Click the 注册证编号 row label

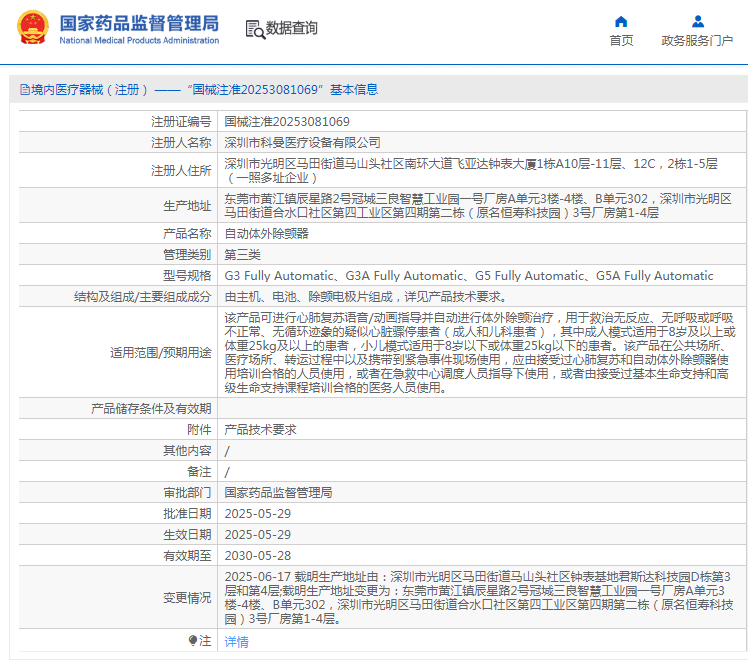[x=181, y=122]
